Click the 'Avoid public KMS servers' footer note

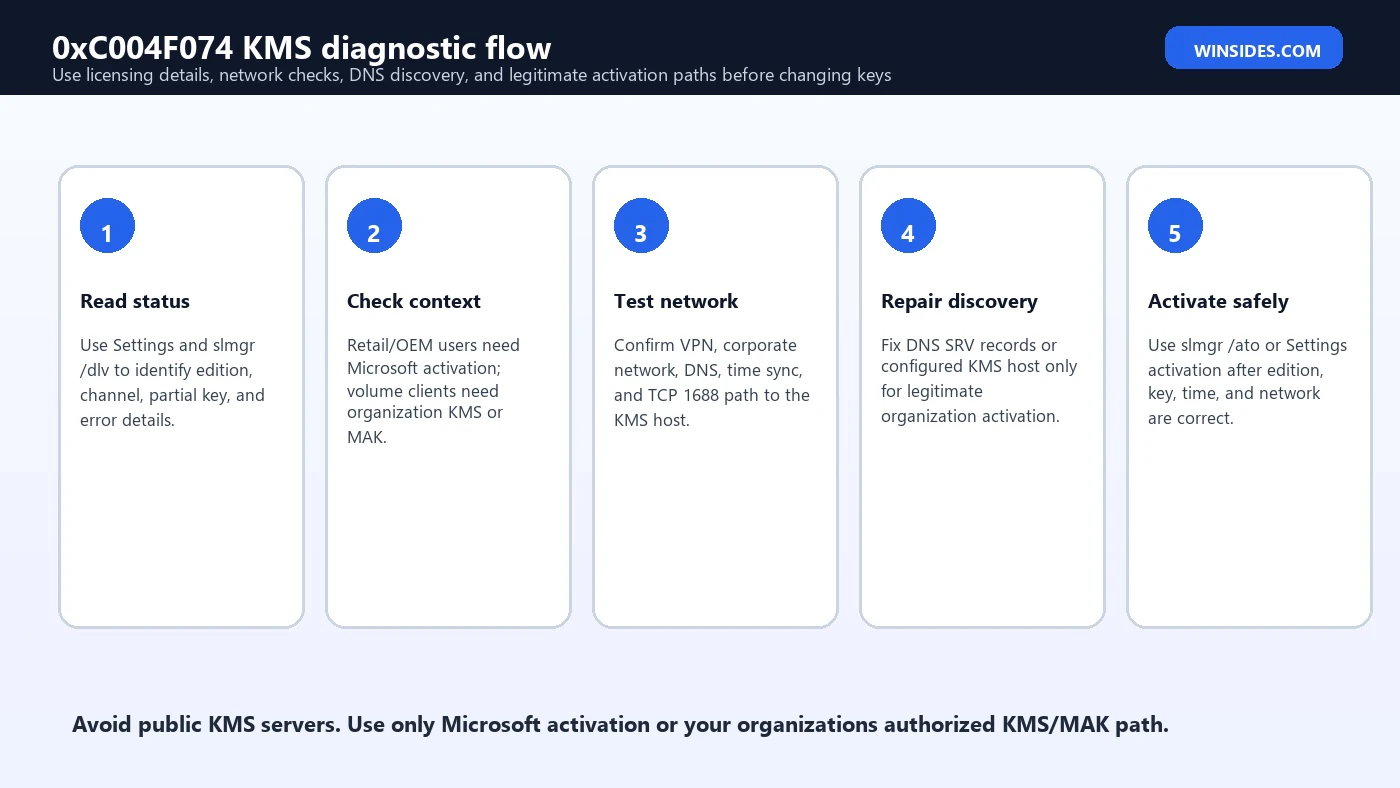620,724
